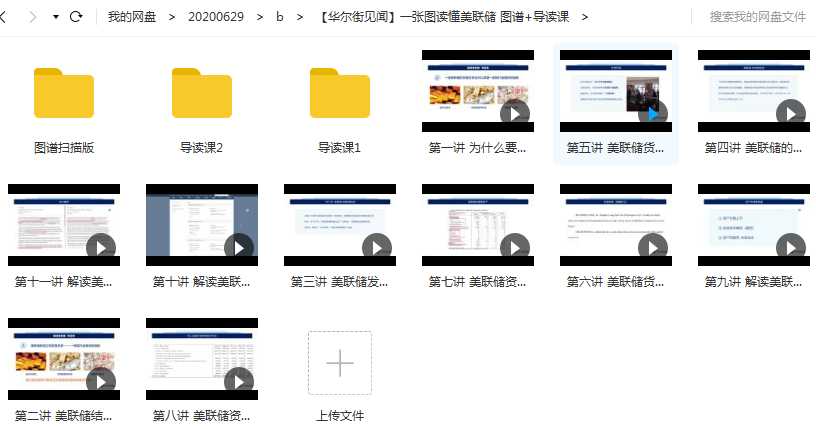Viewport: 816px width, 429px height.
Task: Expand chevron after 我的网盘 breadcrumb
Action: [x=172, y=17]
